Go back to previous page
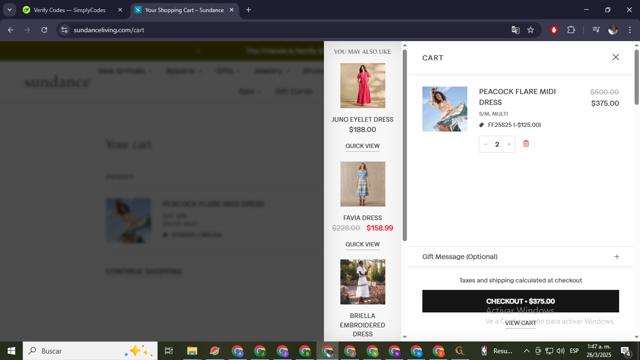Viewport: 640px width, 360px height. (x=11, y=30)
